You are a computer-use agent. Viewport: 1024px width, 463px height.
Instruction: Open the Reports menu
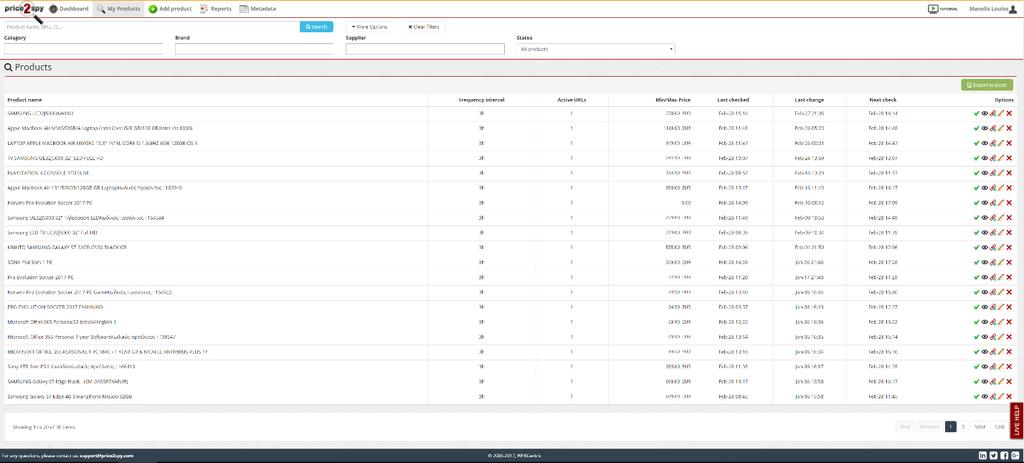[216, 9]
